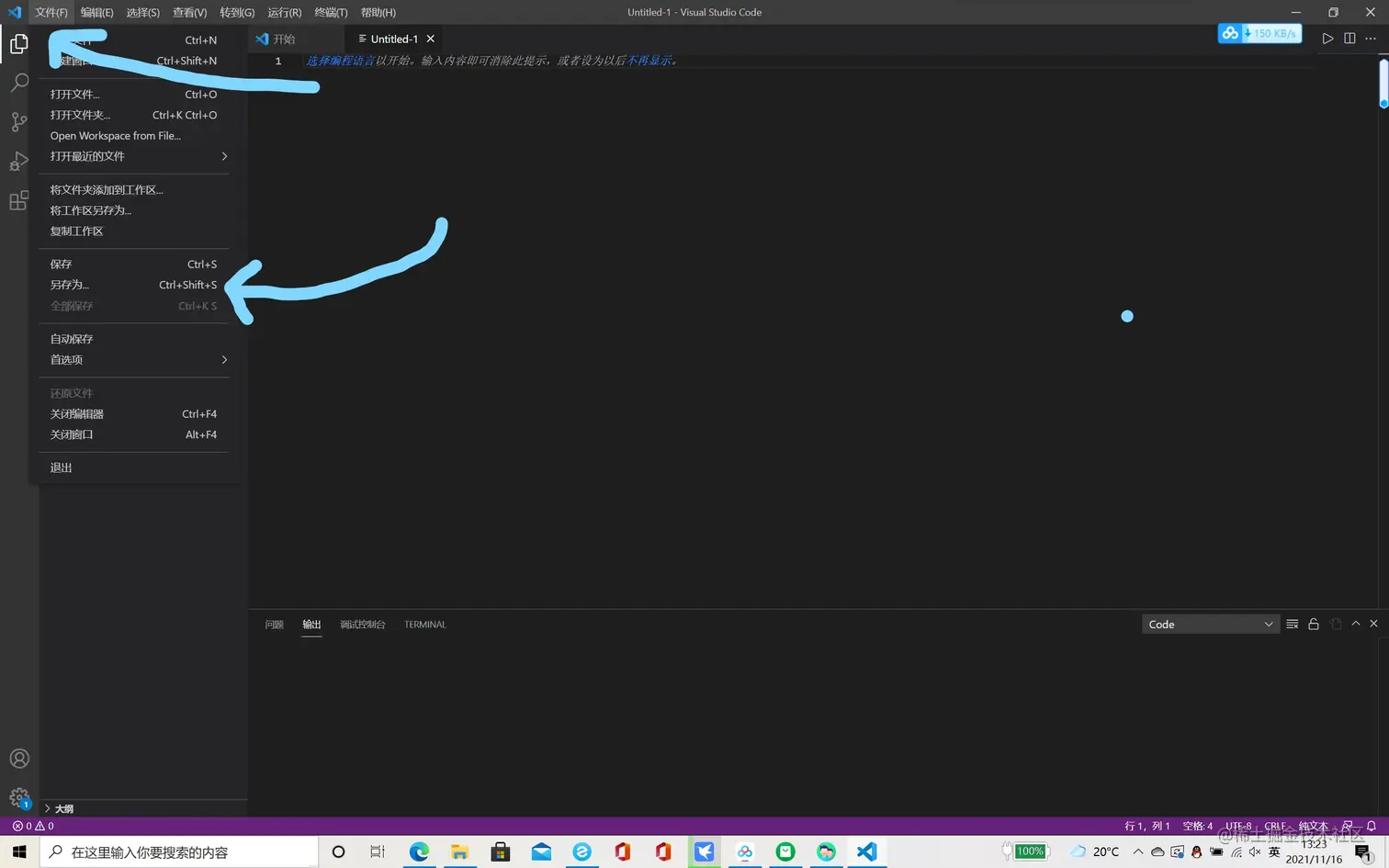Expand the 打开最近的文件 submenu

tap(134, 156)
